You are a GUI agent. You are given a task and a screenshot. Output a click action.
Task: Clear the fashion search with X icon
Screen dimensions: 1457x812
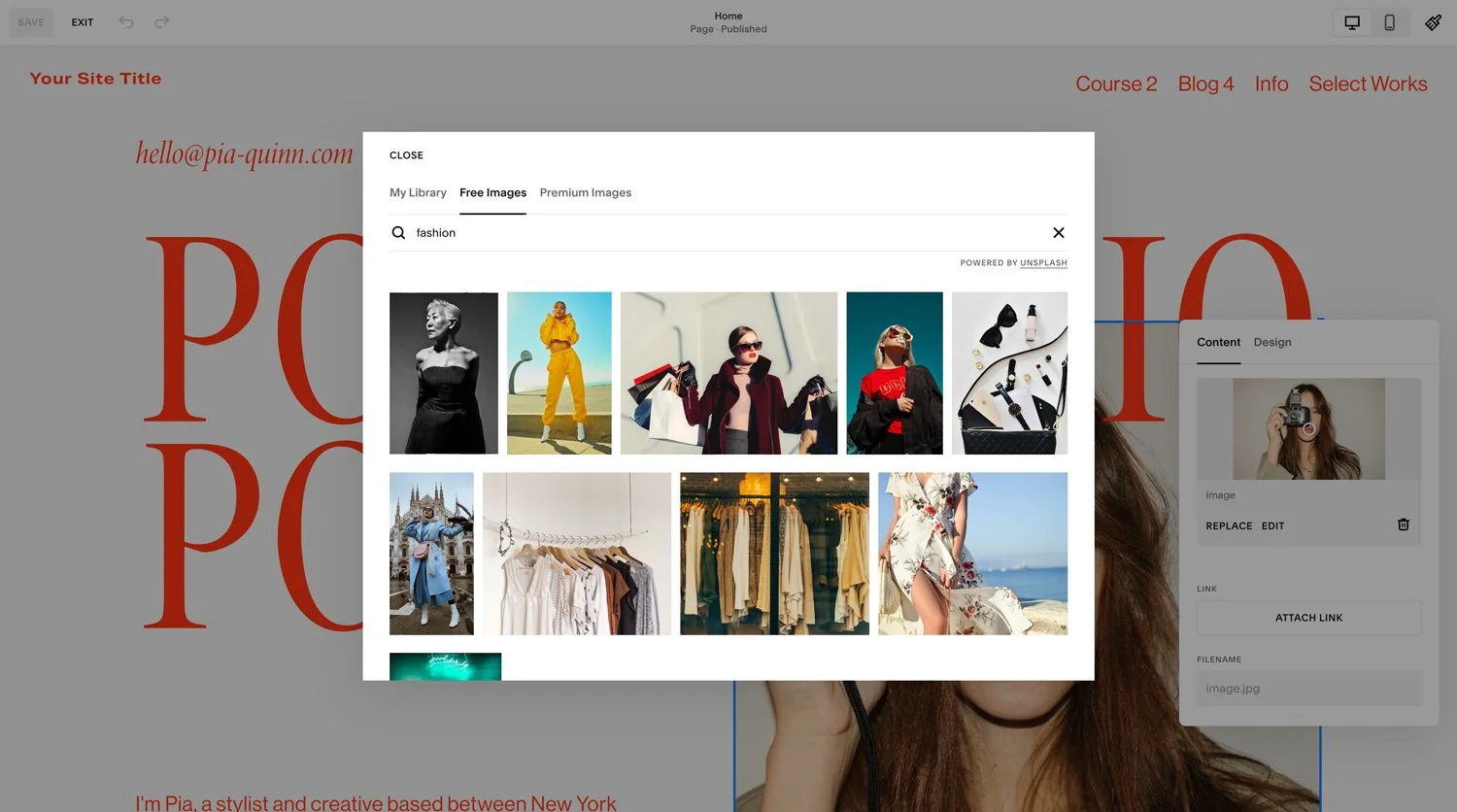pos(1059,233)
